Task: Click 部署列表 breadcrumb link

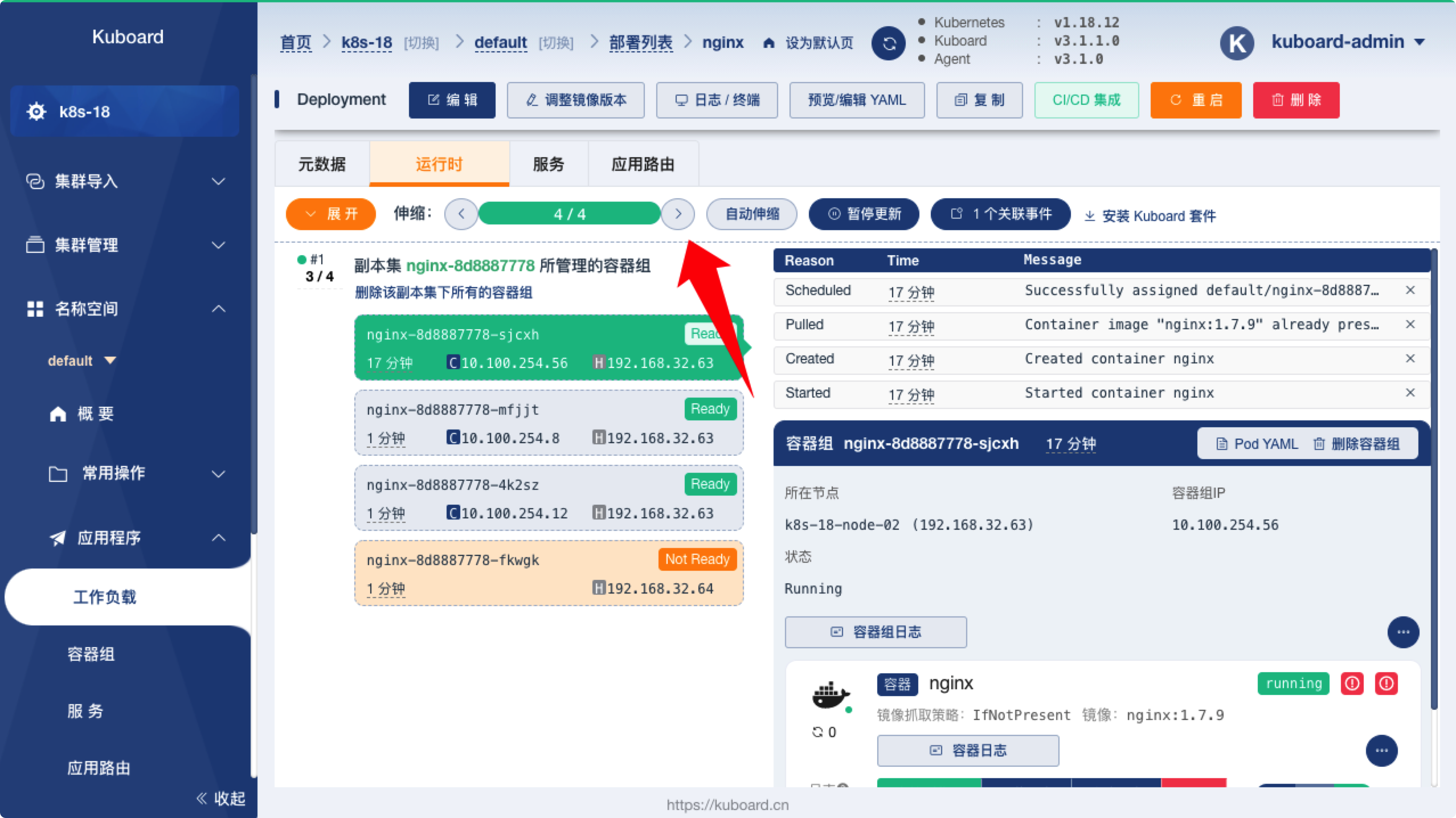Action: click(641, 43)
